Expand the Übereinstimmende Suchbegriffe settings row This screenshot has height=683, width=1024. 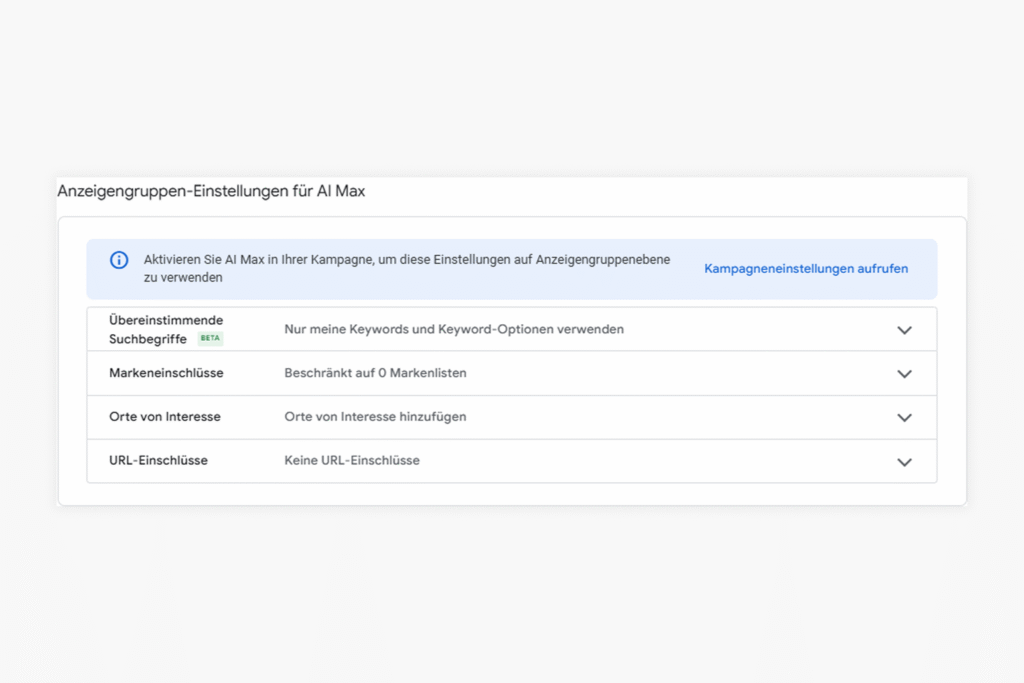[904, 329]
